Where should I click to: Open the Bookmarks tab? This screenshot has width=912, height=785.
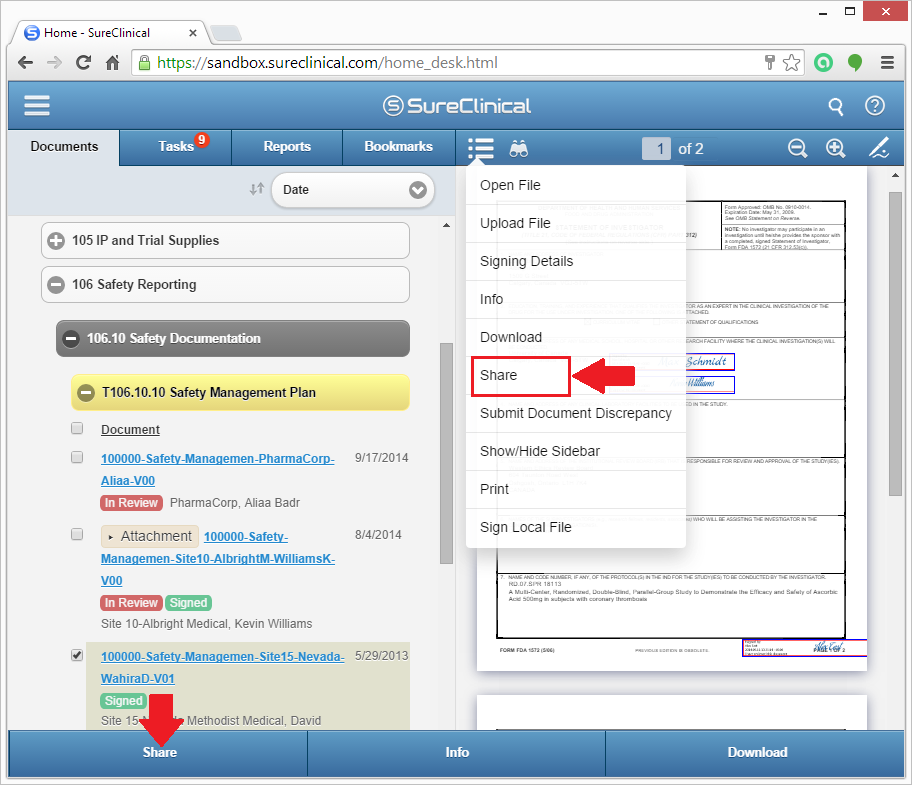point(398,147)
